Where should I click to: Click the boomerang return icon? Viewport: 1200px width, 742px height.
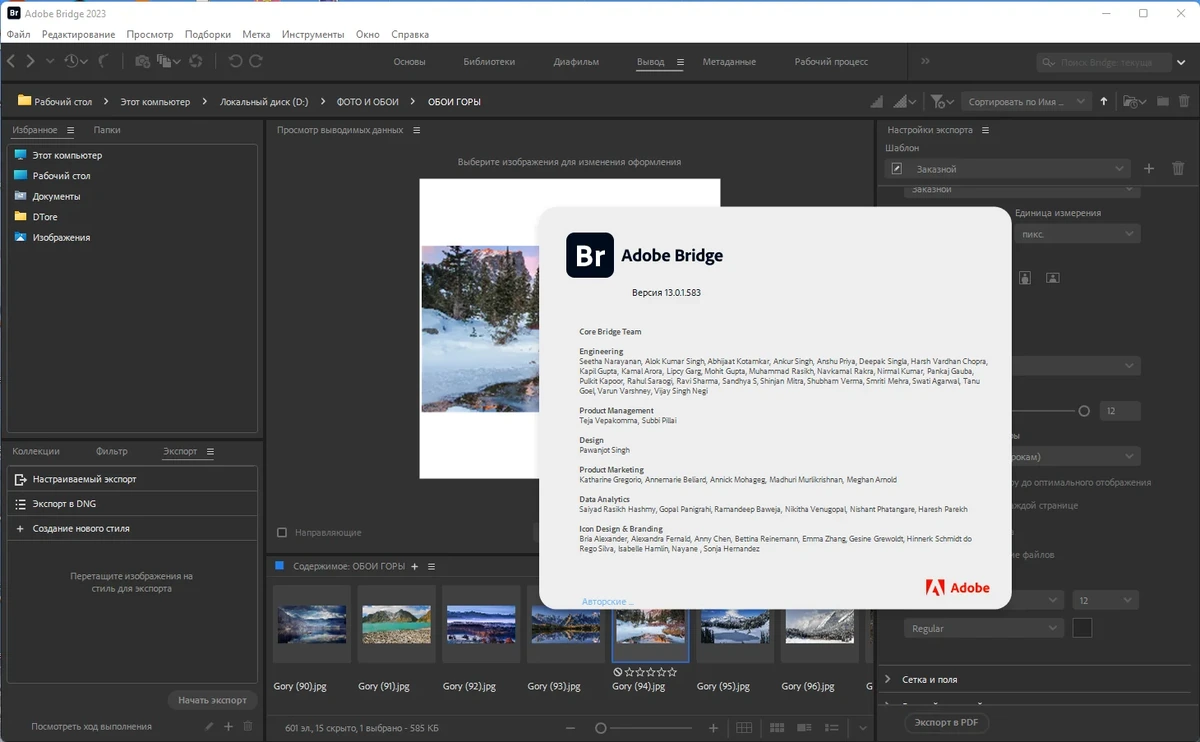(104, 62)
